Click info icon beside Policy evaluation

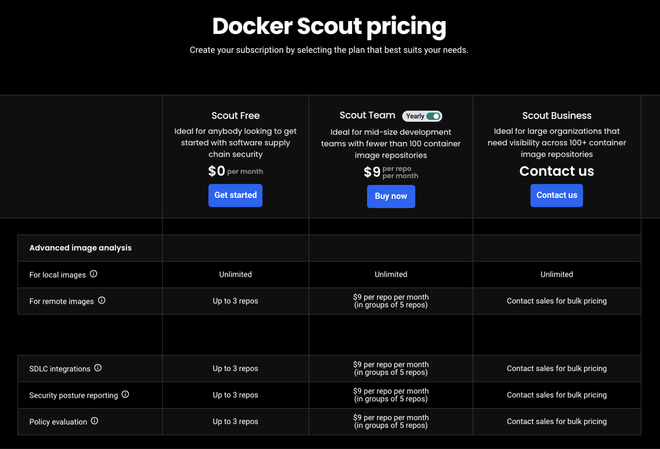point(95,421)
